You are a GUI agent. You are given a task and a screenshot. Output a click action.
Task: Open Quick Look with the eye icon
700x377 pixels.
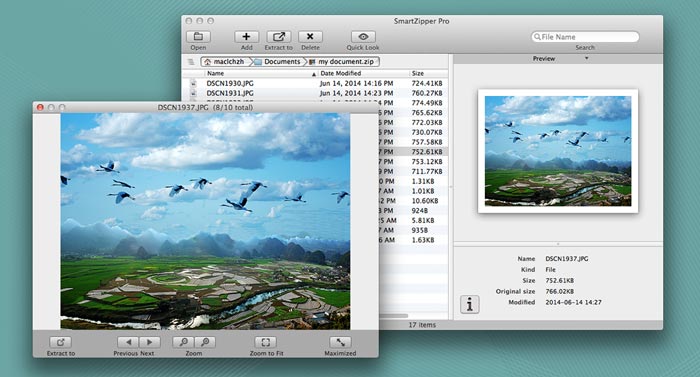363,37
